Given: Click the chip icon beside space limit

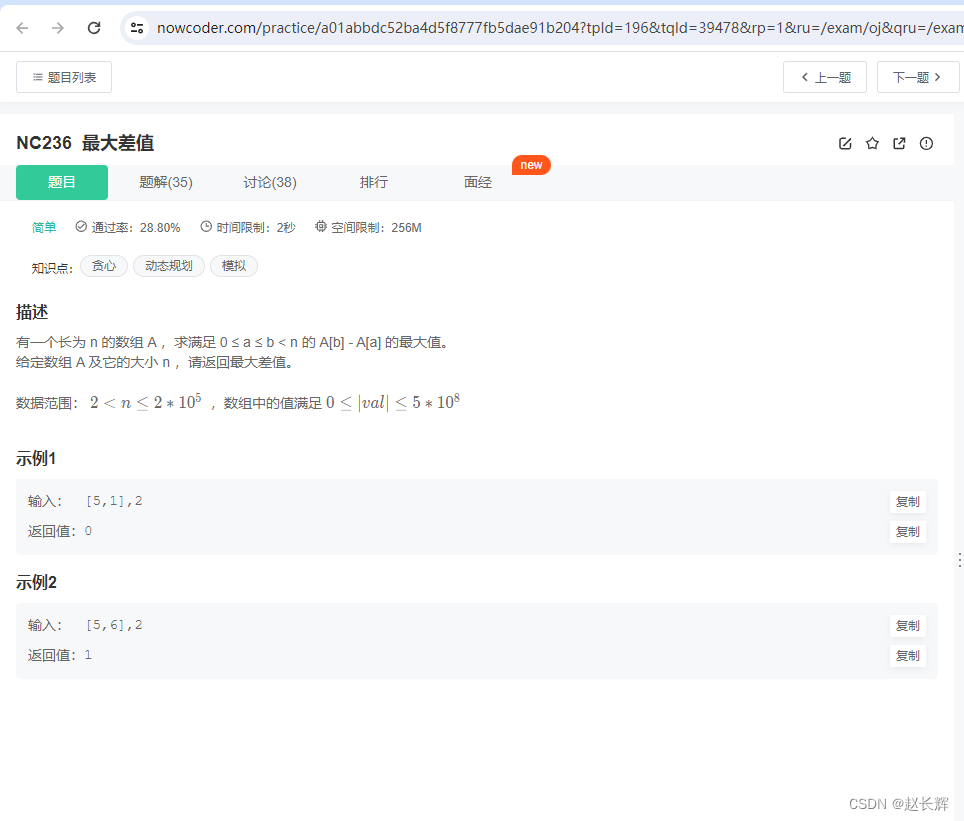Looking at the screenshot, I should click(320, 226).
